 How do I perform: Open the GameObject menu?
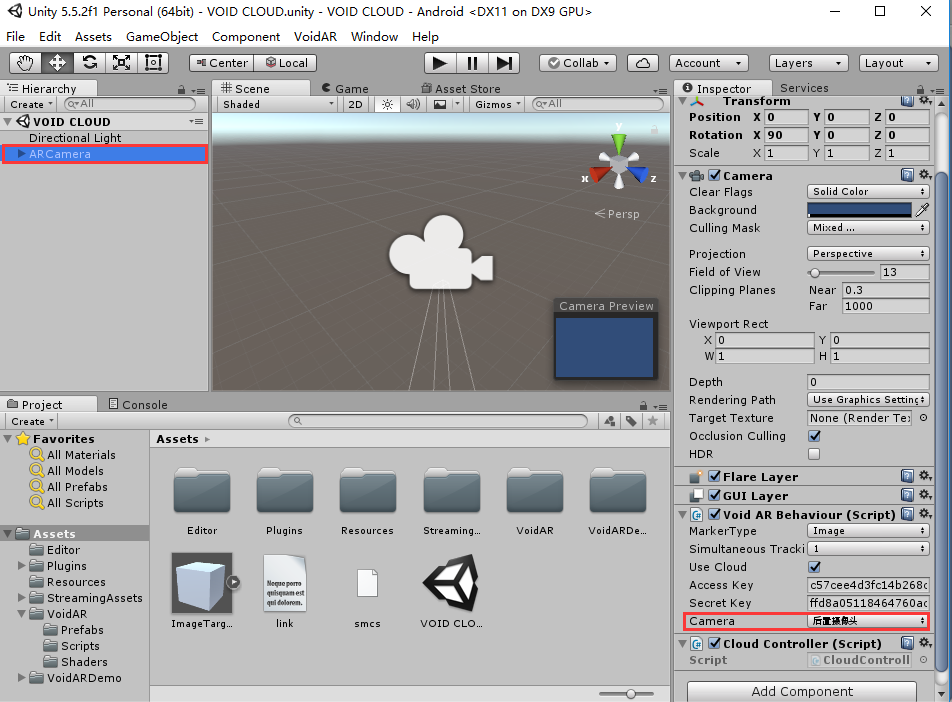[162, 36]
